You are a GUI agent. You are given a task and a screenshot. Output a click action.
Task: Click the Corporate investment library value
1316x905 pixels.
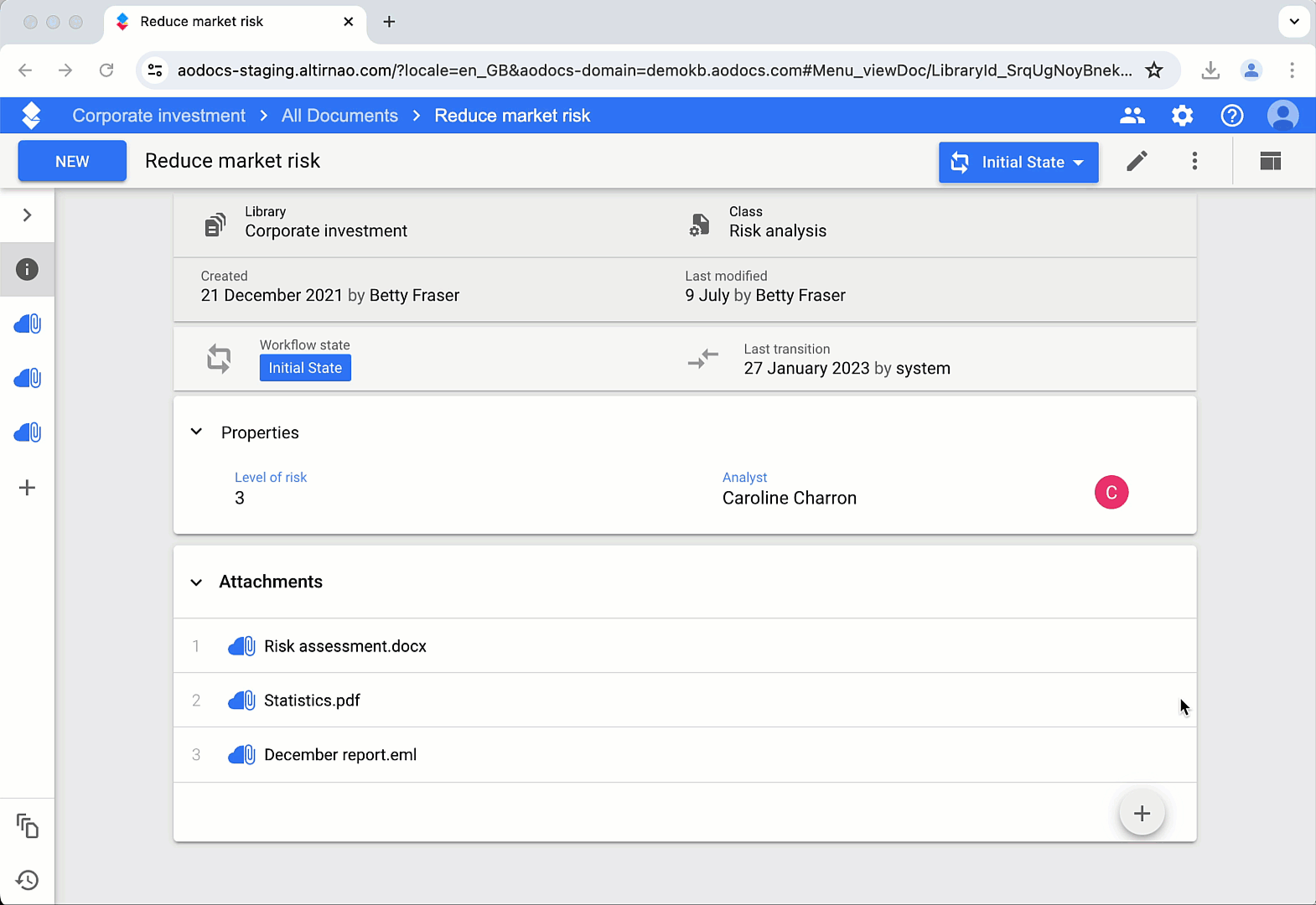click(326, 231)
